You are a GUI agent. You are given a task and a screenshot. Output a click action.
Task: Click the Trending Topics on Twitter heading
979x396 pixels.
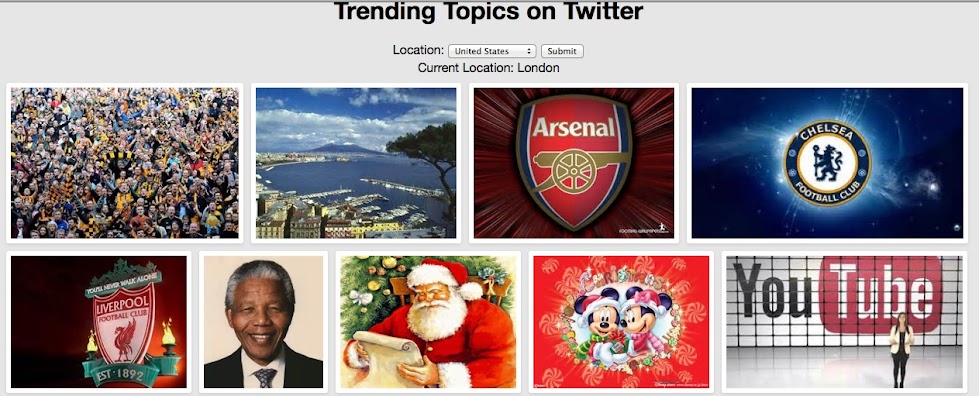[488, 11]
